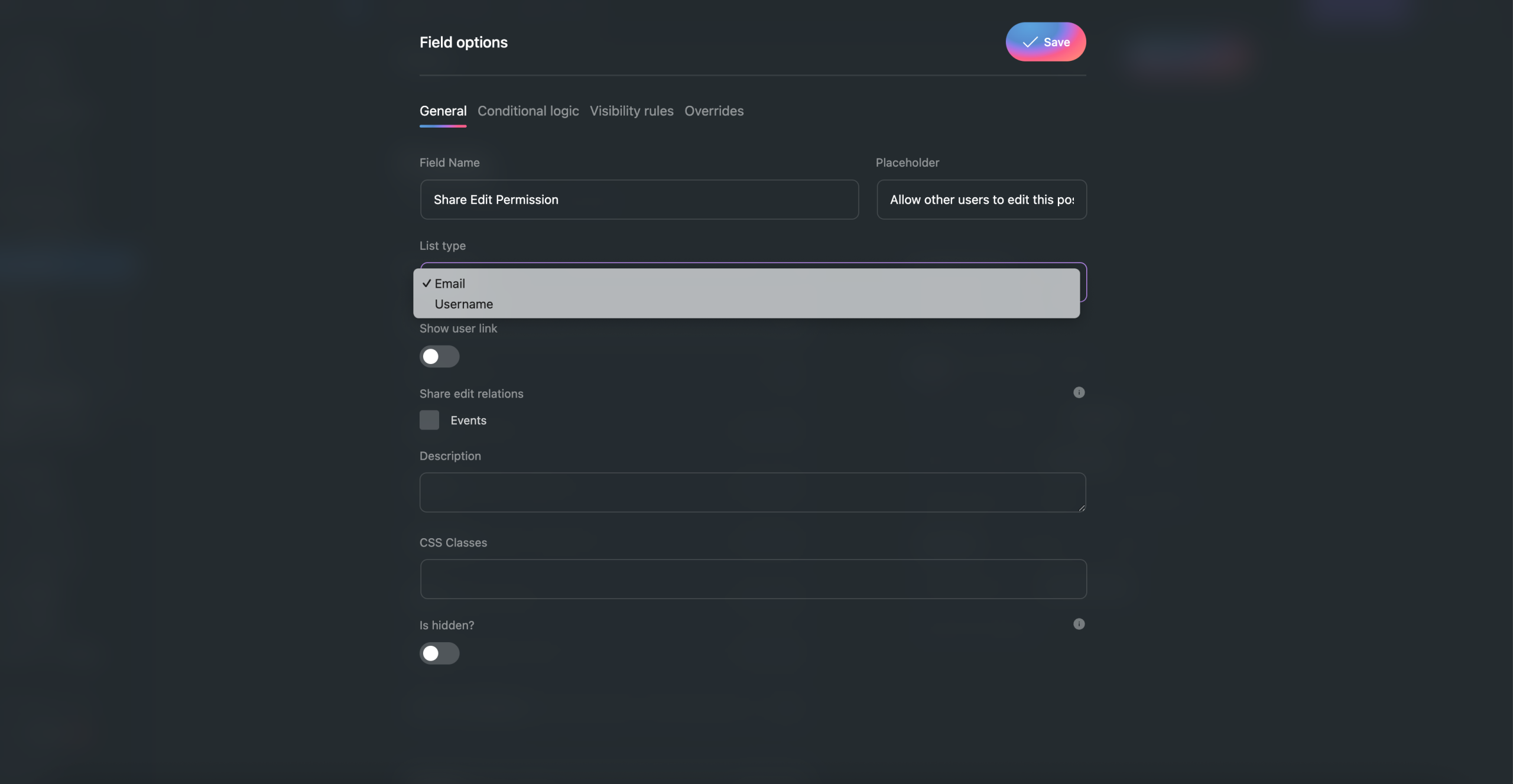This screenshot has height=784, width=1513.
Task: Click into the Placeholder input field
Action: click(981, 200)
